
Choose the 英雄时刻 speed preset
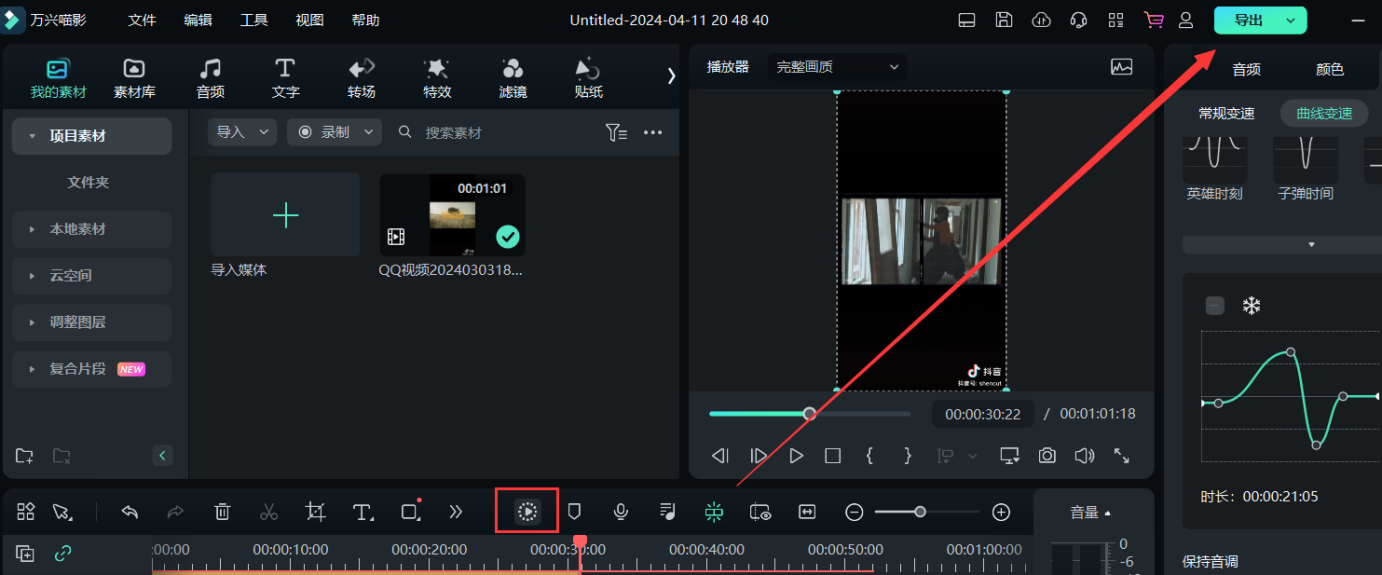pos(1215,166)
